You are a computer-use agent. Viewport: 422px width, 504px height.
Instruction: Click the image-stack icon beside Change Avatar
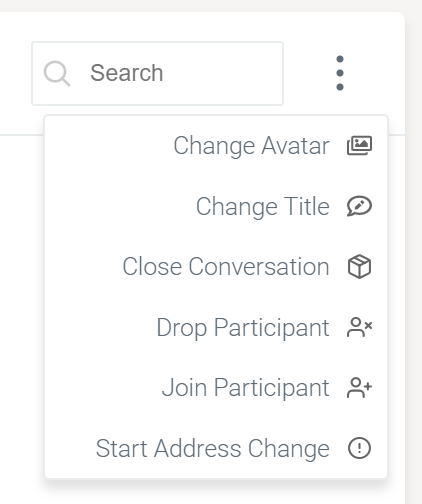(359, 145)
